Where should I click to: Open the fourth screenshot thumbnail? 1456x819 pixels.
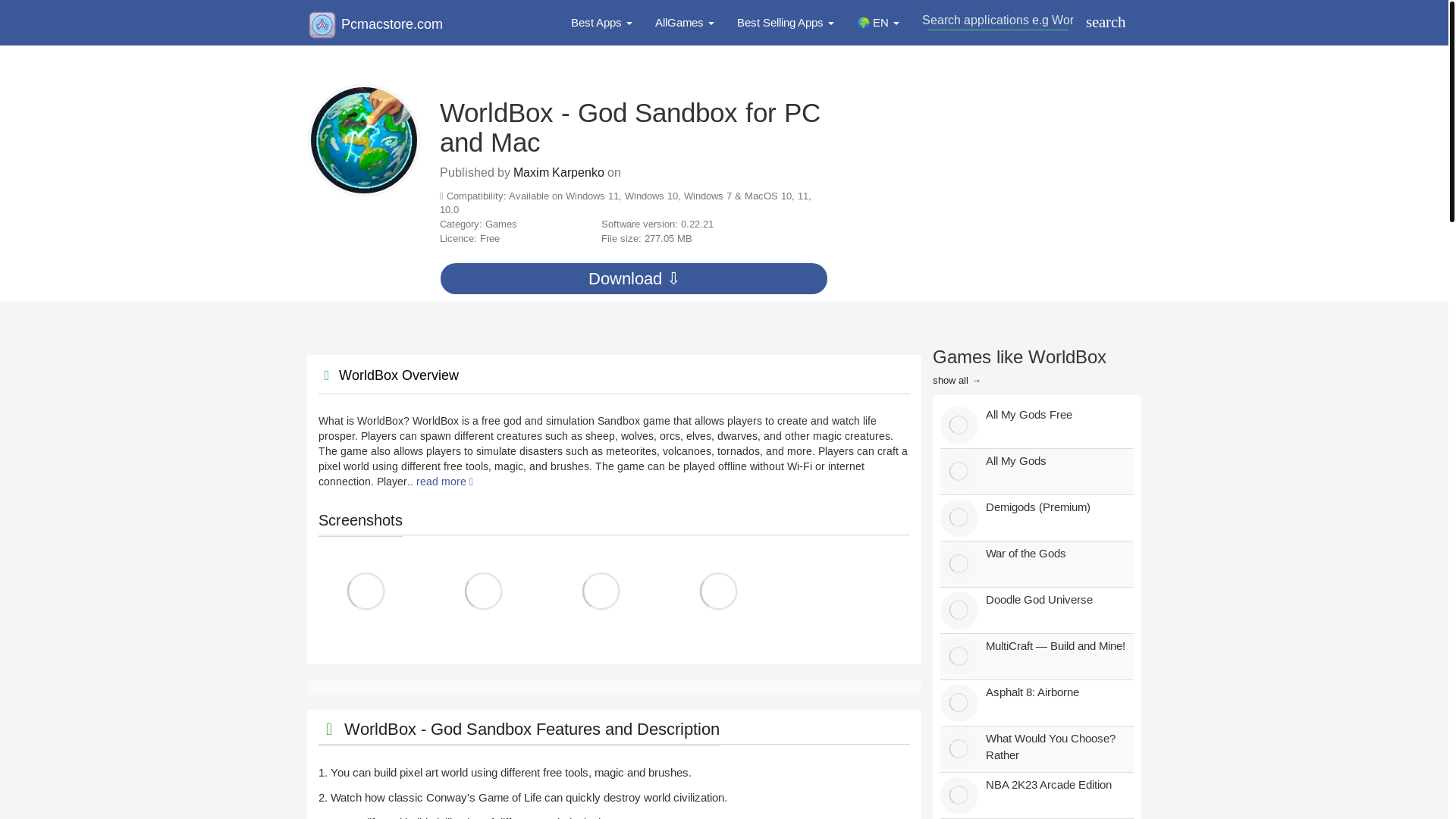(718, 591)
